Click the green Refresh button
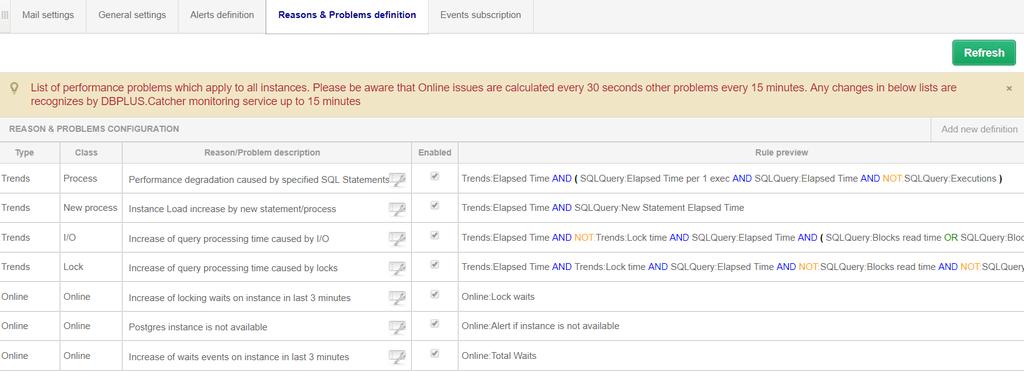Viewport: 1024px width, 372px height. pos(984,53)
